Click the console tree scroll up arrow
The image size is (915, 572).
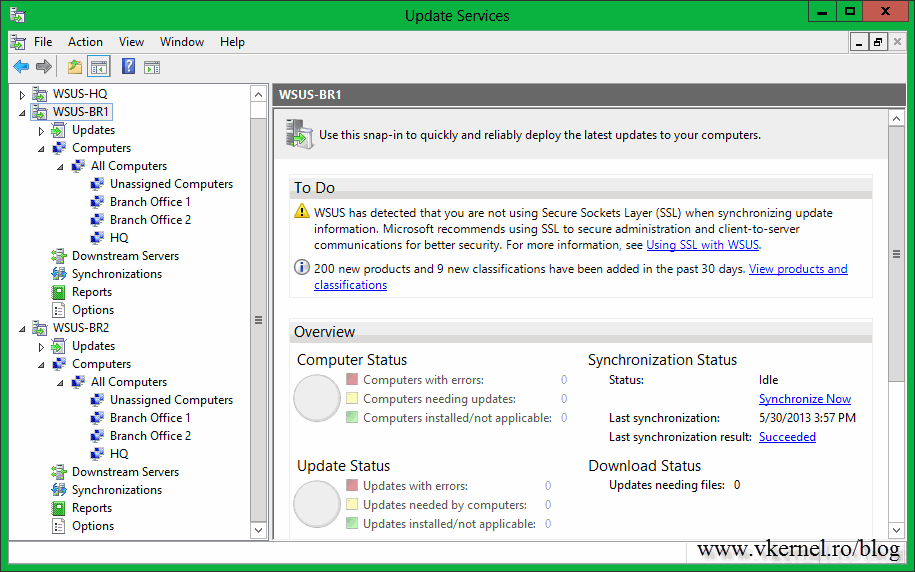259,94
